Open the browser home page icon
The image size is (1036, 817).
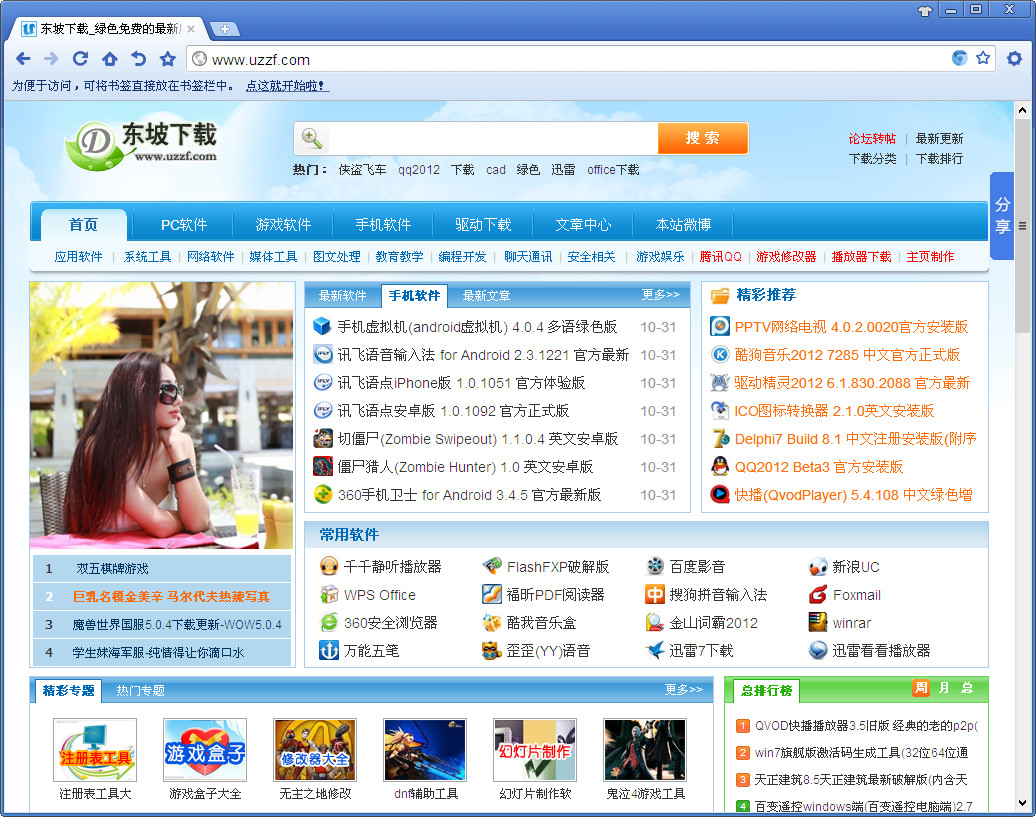110,59
